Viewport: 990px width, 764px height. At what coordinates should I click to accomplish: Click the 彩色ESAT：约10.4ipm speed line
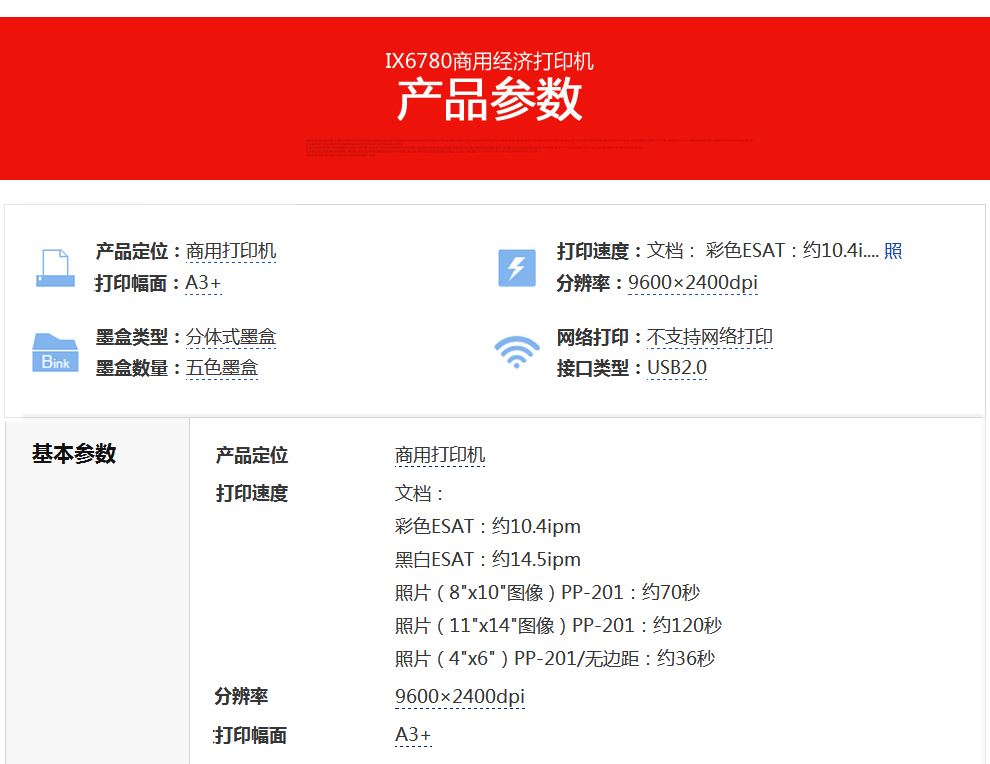pos(487,526)
